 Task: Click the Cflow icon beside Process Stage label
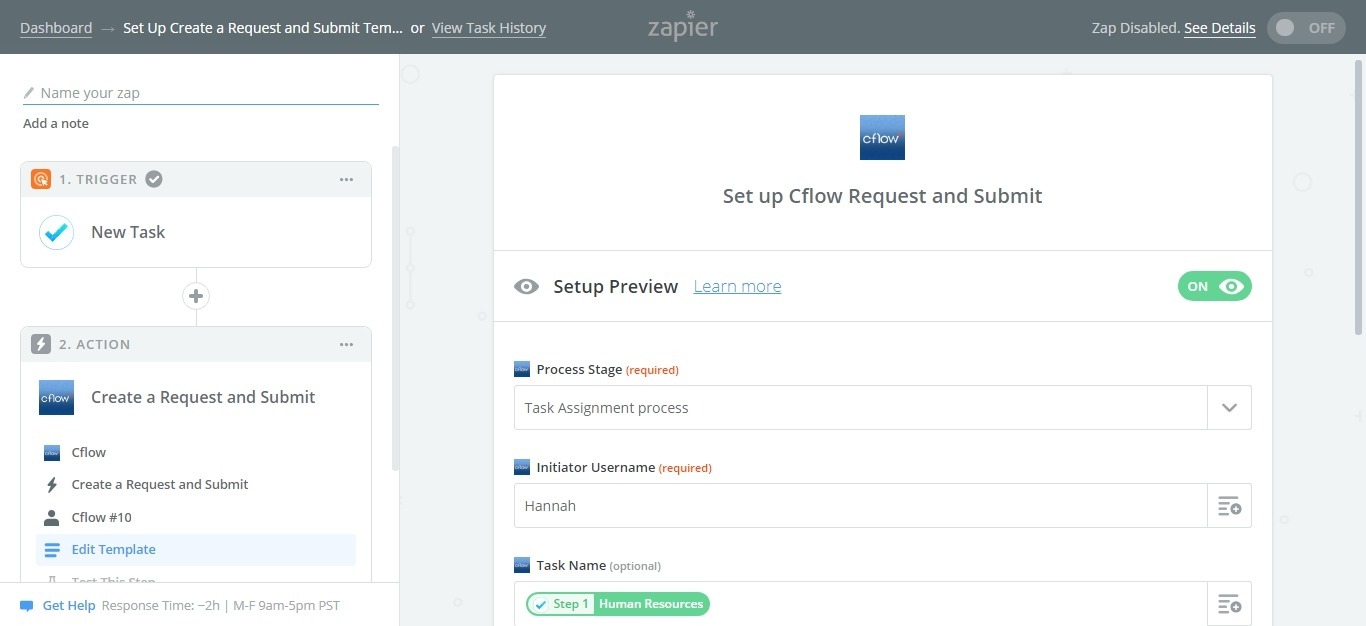coord(522,369)
